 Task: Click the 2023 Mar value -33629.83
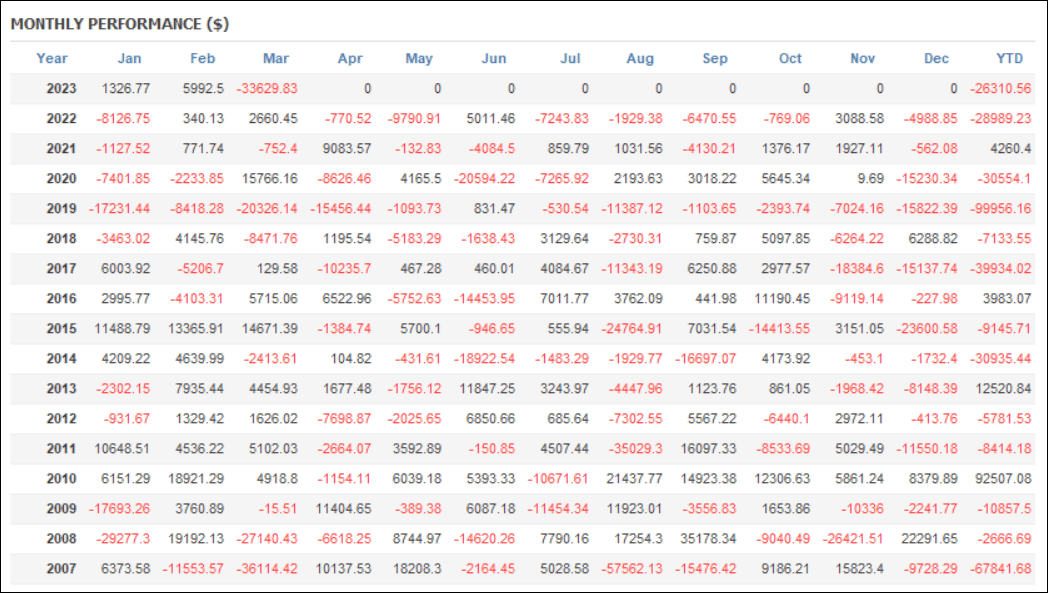tap(267, 88)
